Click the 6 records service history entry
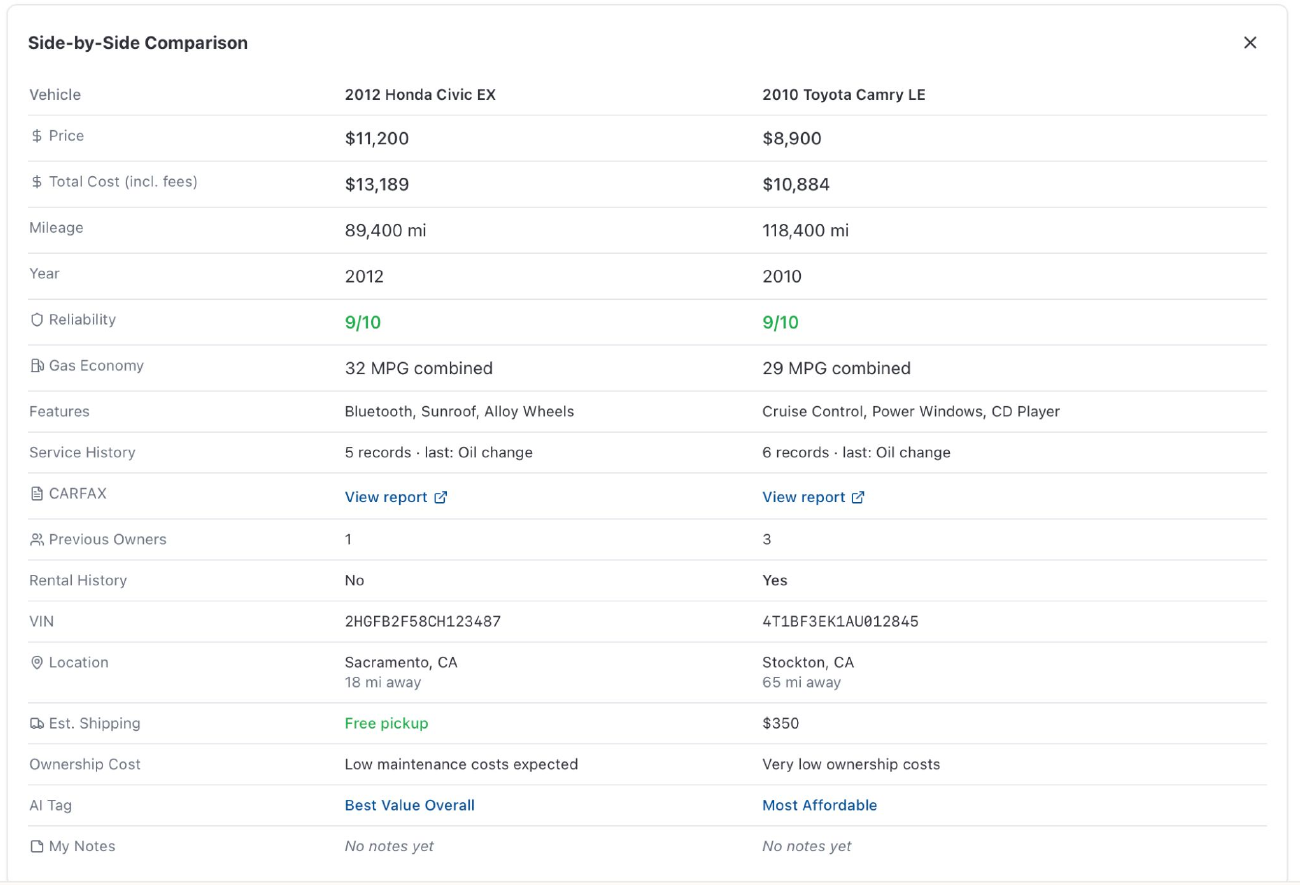Image resolution: width=1300 pixels, height=885 pixels. (x=856, y=452)
